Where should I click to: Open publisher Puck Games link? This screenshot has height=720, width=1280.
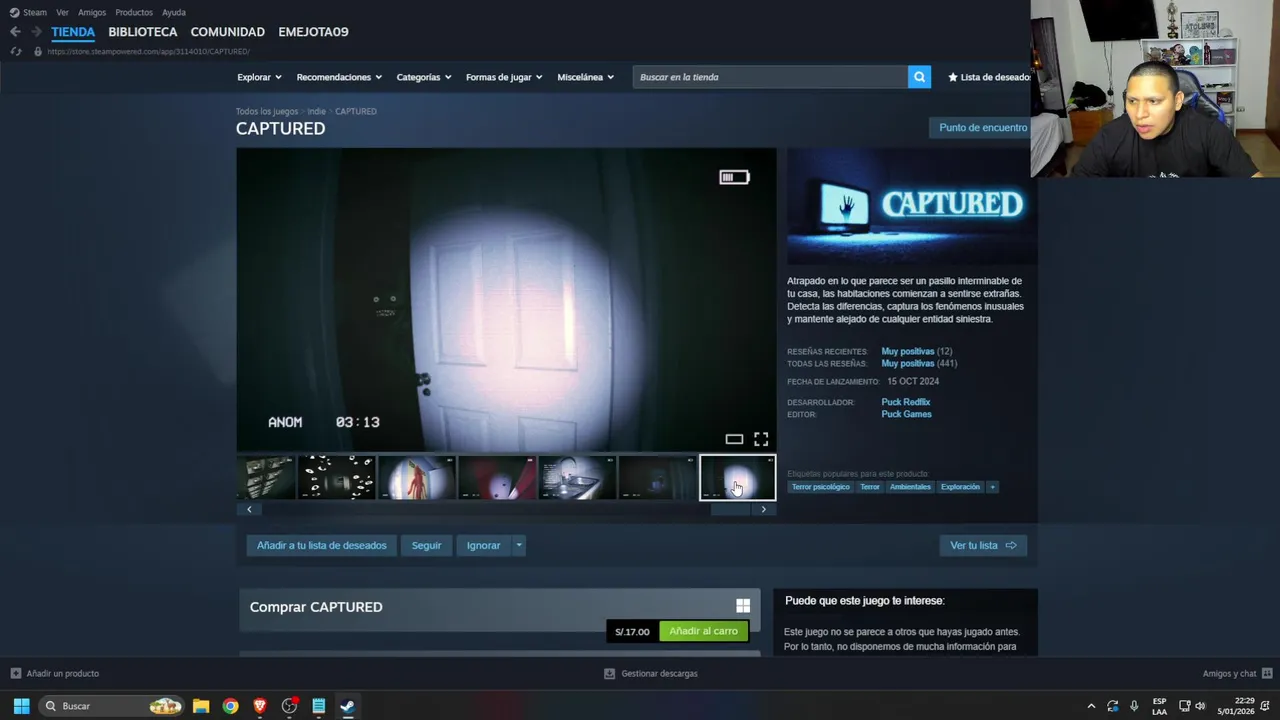[x=906, y=414]
